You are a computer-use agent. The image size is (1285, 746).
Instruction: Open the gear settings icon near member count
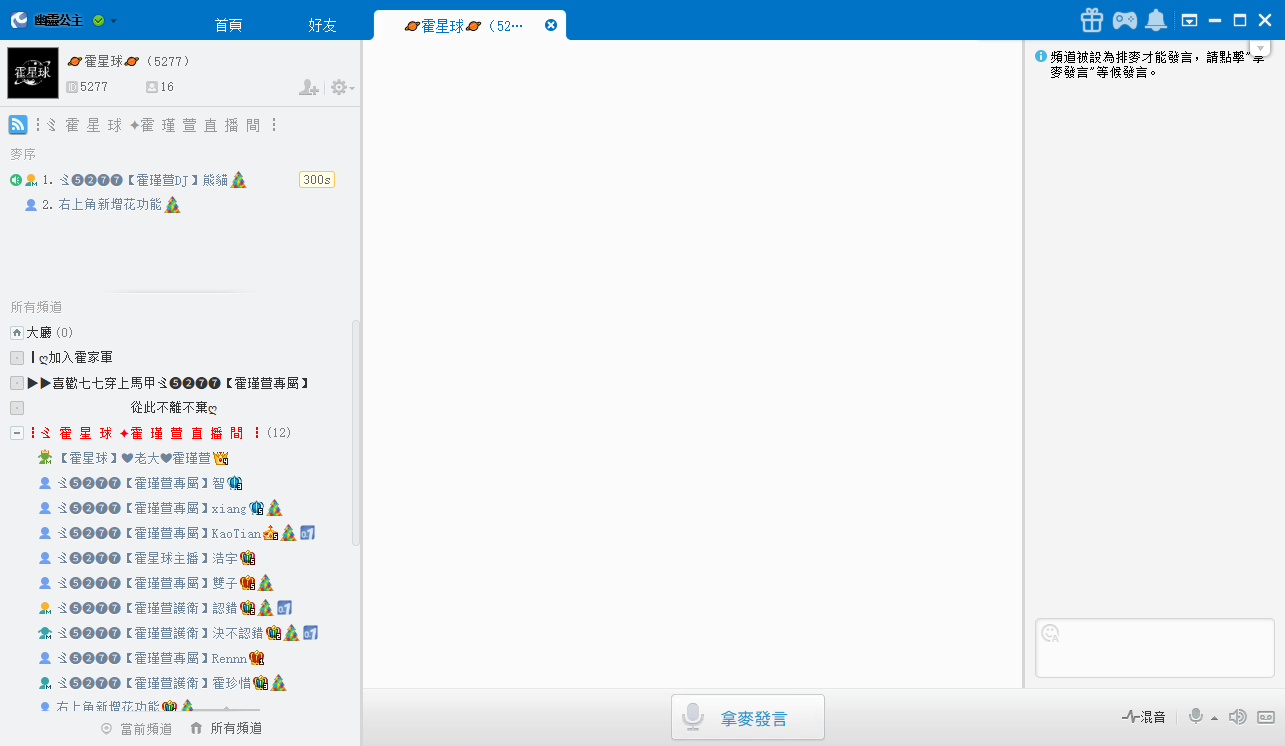point(338,87)
